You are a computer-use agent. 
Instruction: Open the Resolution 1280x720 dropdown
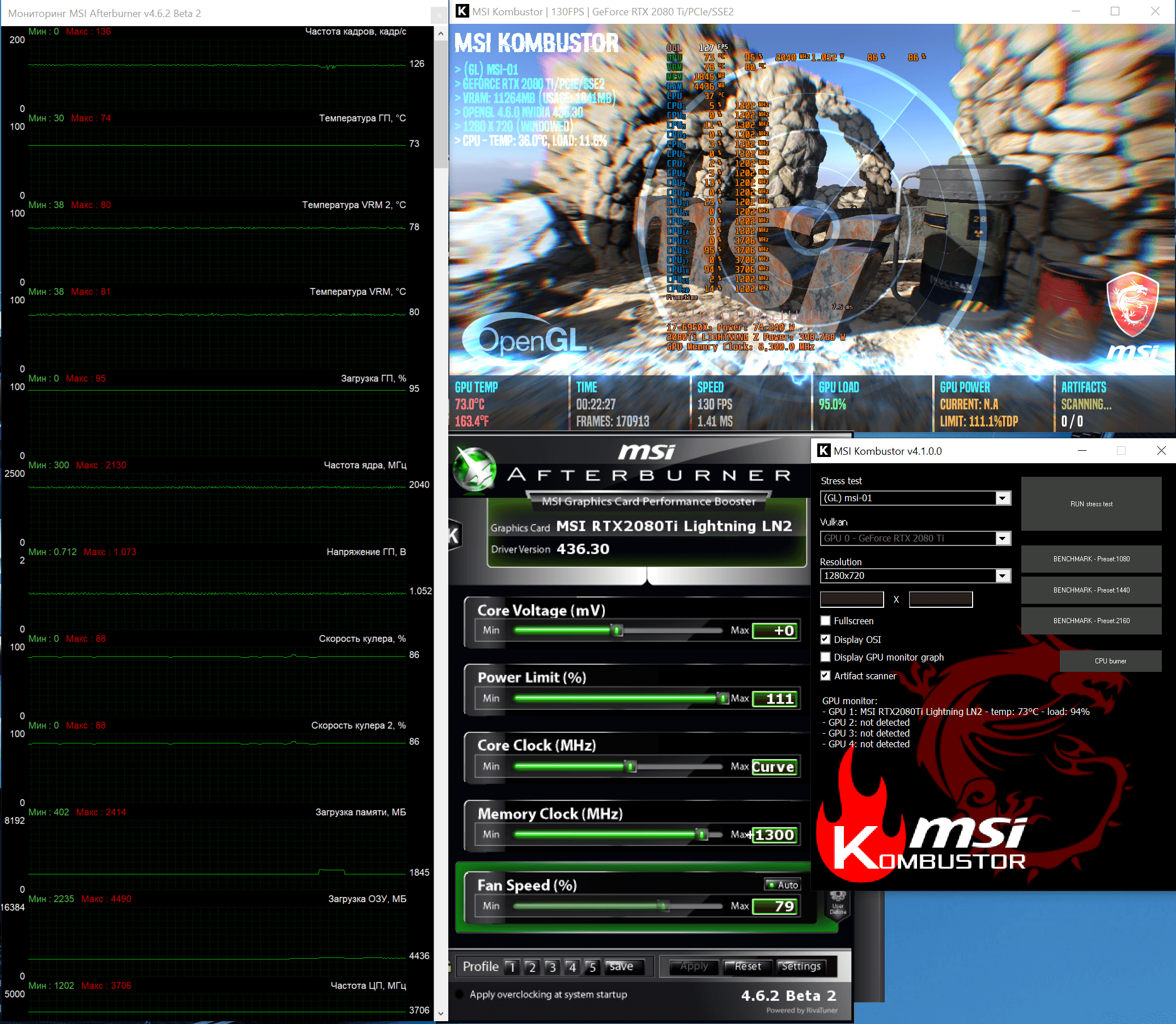coord(1002,576)
